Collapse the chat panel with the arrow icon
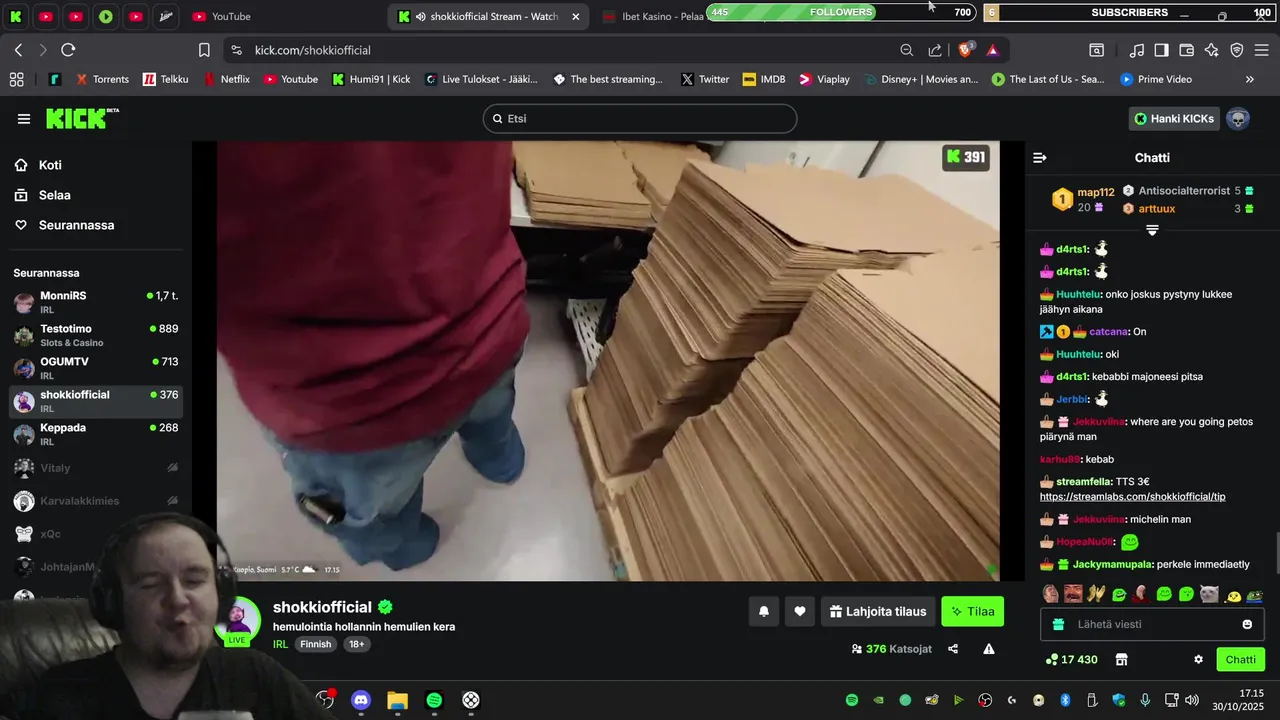 coord(1040,158)
